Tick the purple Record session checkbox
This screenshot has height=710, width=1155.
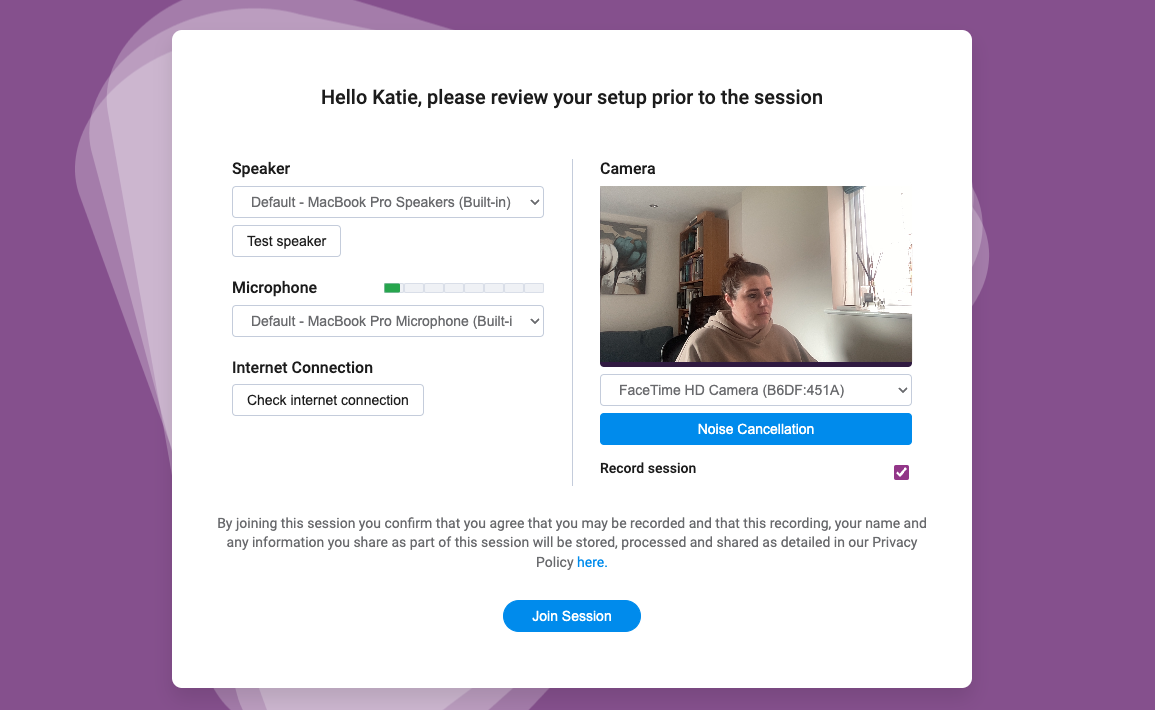(901, 472)
